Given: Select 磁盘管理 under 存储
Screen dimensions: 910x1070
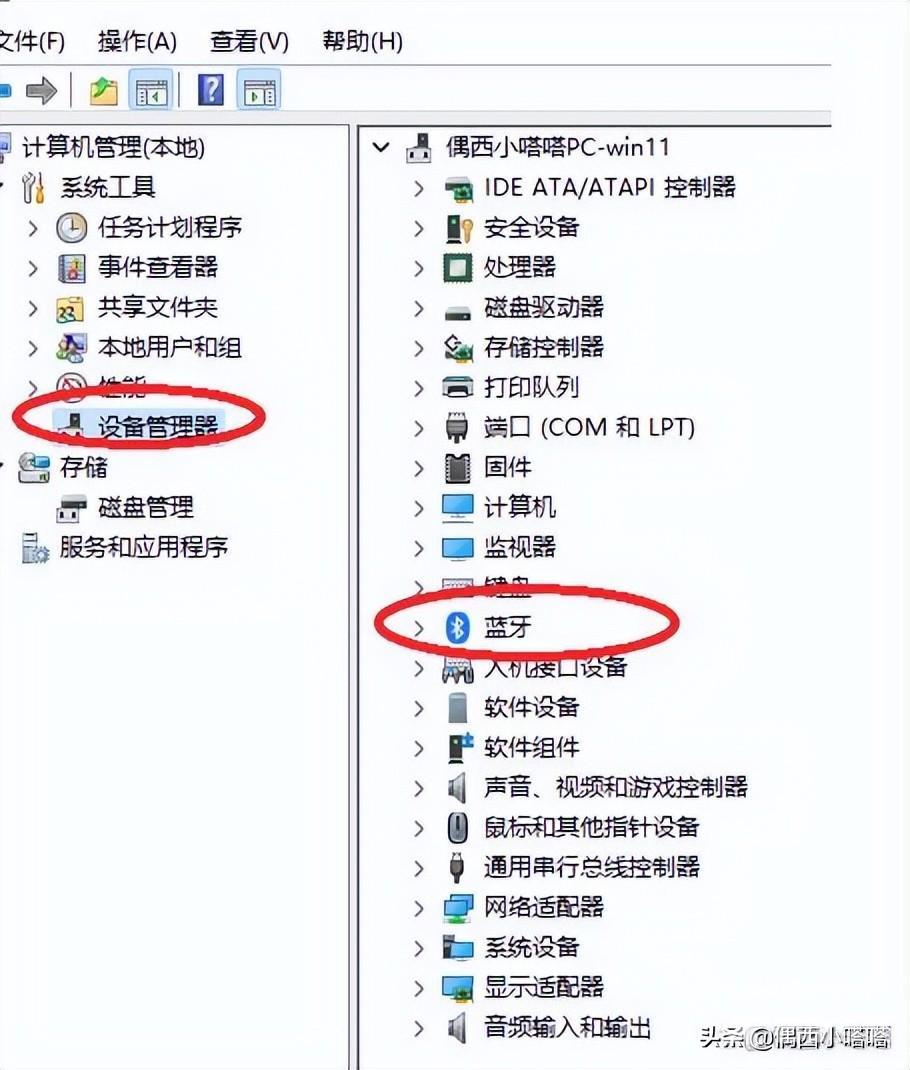Looking at the screenshot, I should 145,507.
